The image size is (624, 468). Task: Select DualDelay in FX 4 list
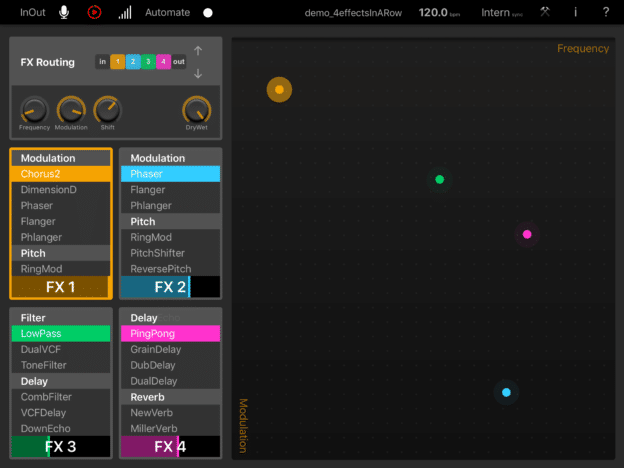[x=170, y=381]
